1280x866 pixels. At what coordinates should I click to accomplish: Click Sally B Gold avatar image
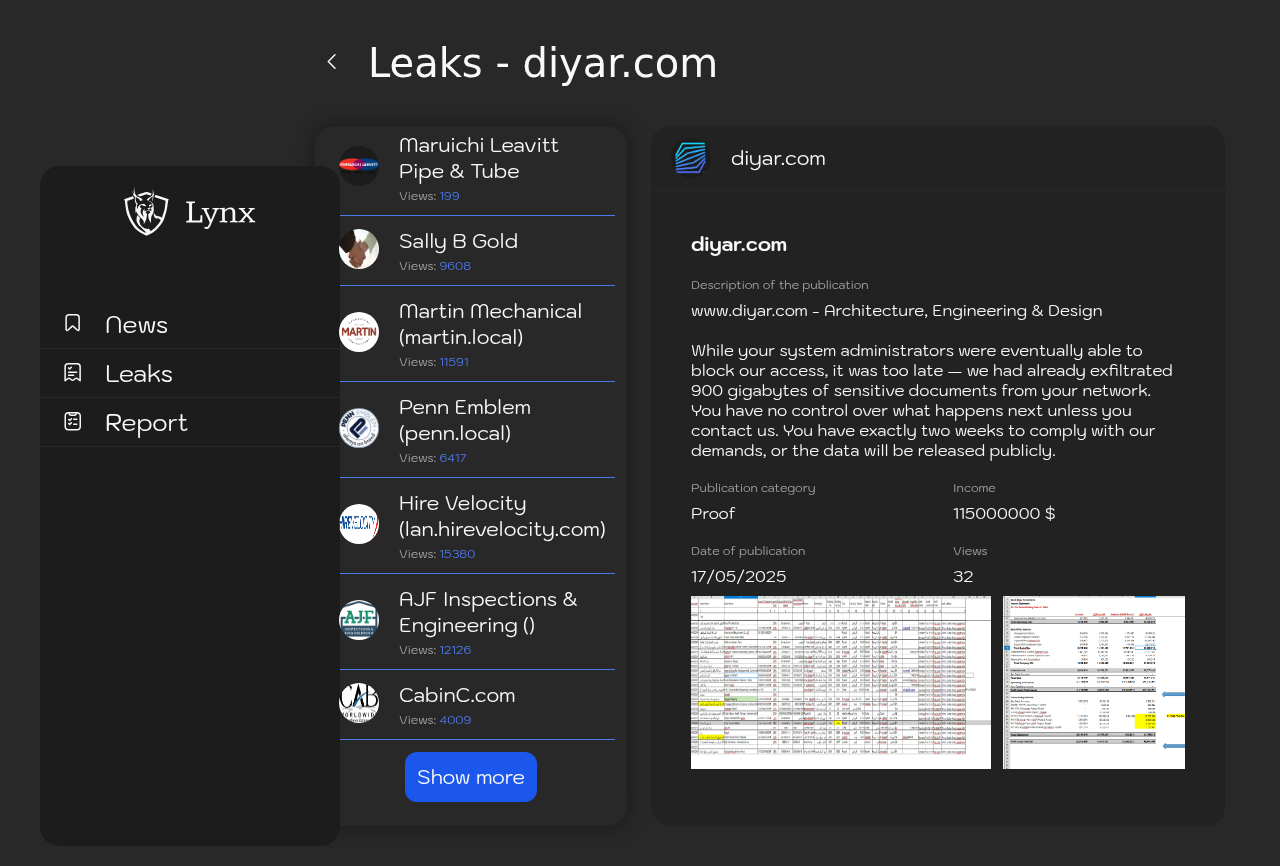pyautogui.click(x=359, y=249)
